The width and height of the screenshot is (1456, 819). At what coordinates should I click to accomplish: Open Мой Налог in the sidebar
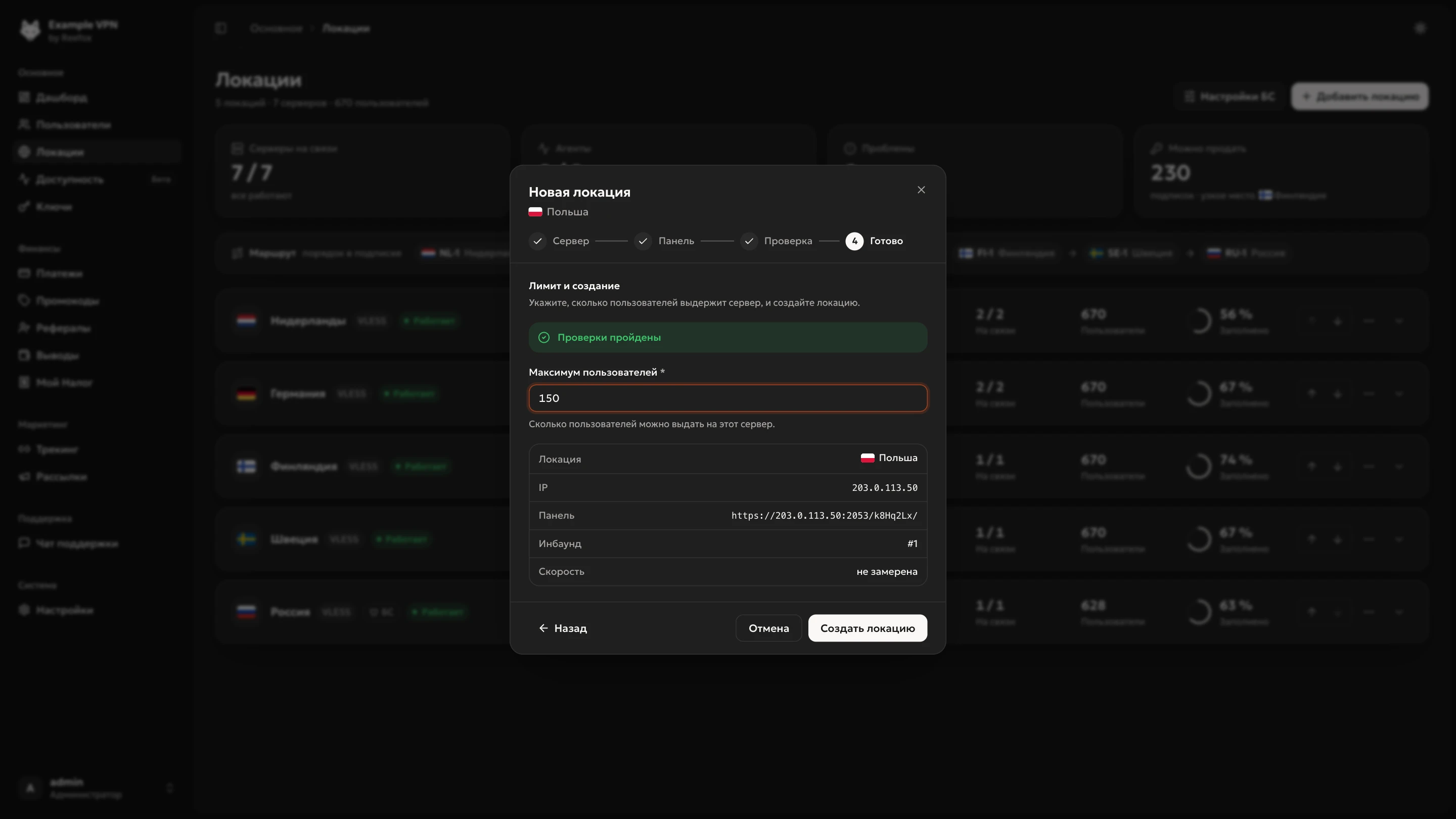96,383
